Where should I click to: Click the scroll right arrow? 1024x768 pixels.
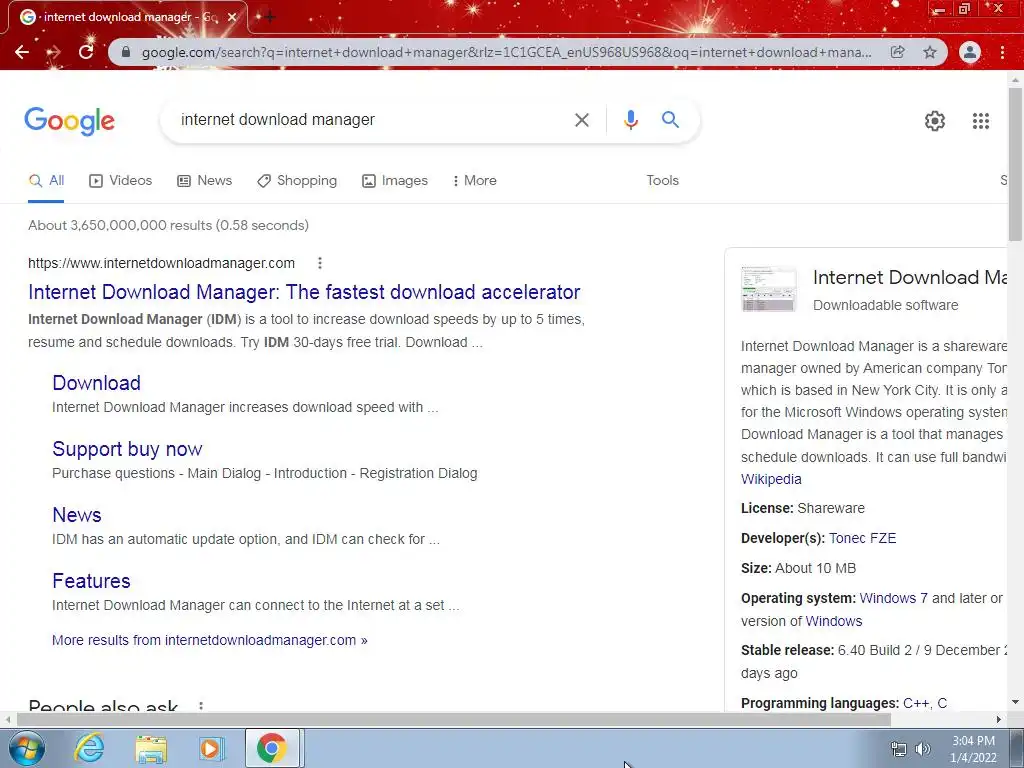tap(999, 720)
